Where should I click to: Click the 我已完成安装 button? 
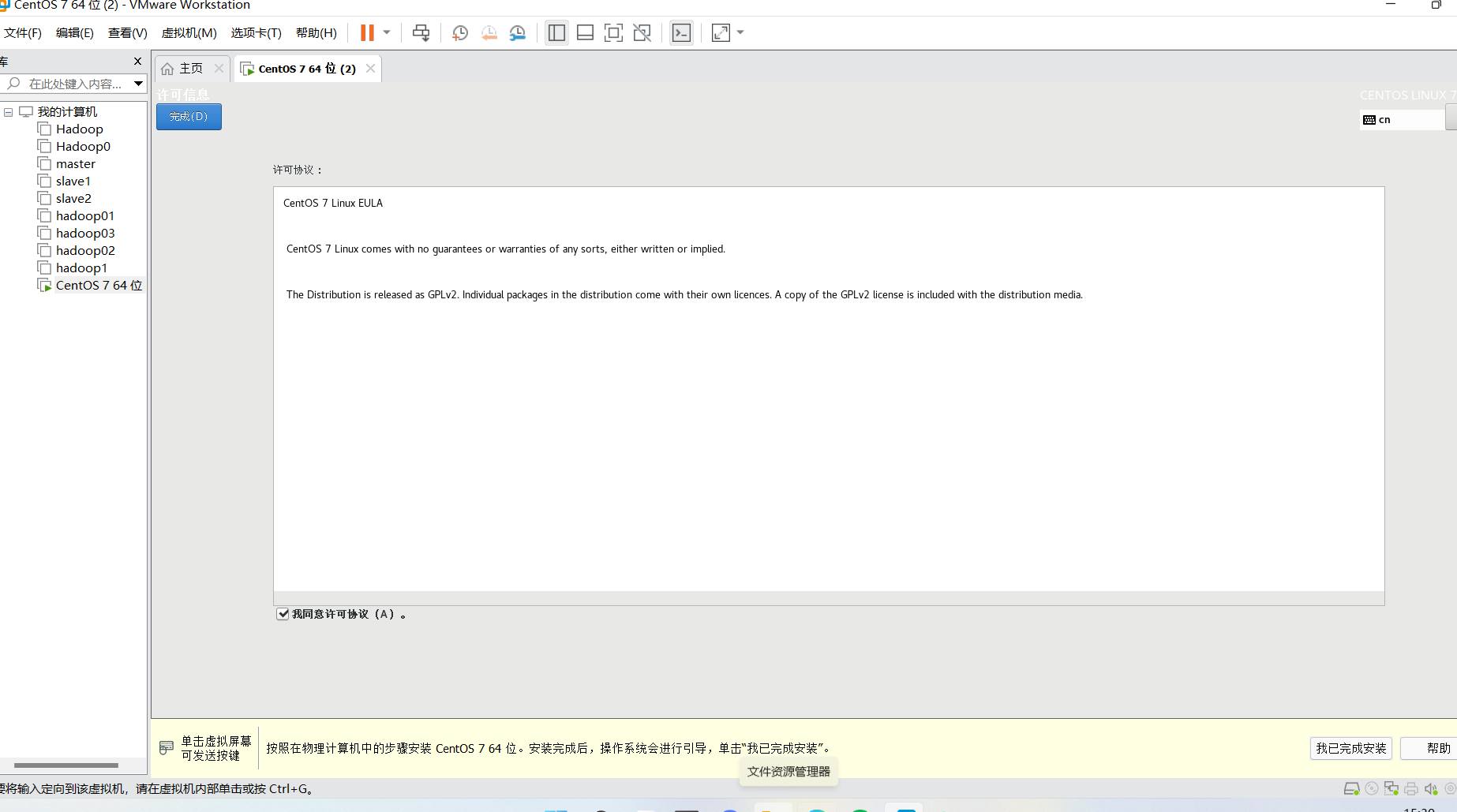[x=1351, y=748]
